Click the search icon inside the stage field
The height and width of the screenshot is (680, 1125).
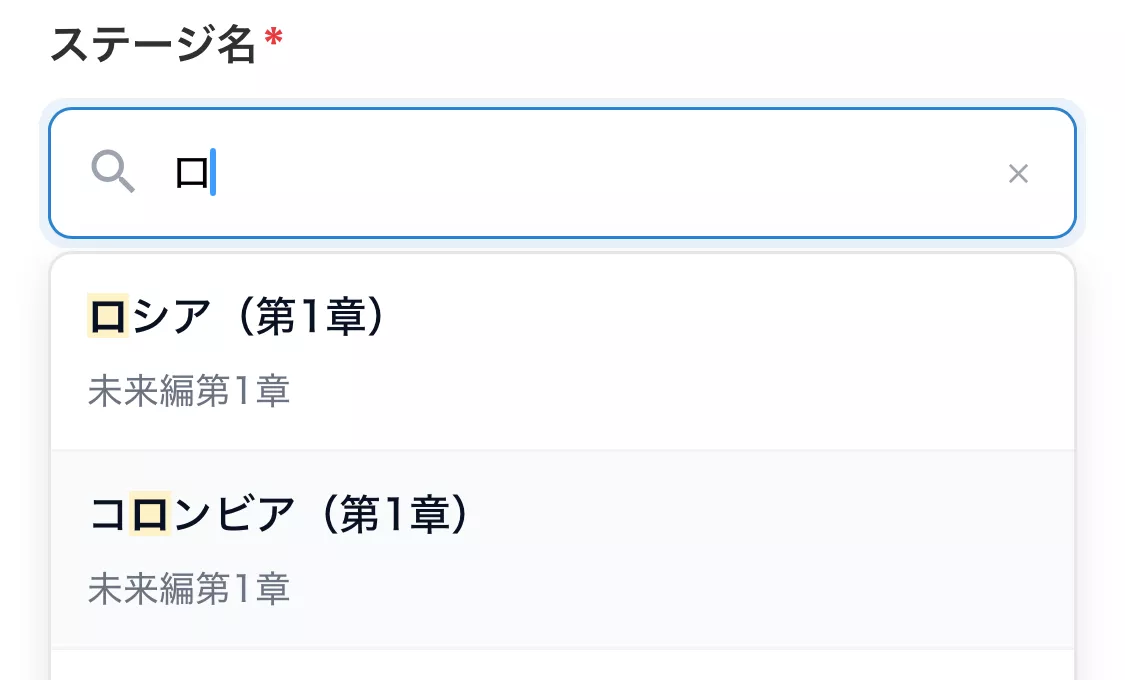(113, 173)
